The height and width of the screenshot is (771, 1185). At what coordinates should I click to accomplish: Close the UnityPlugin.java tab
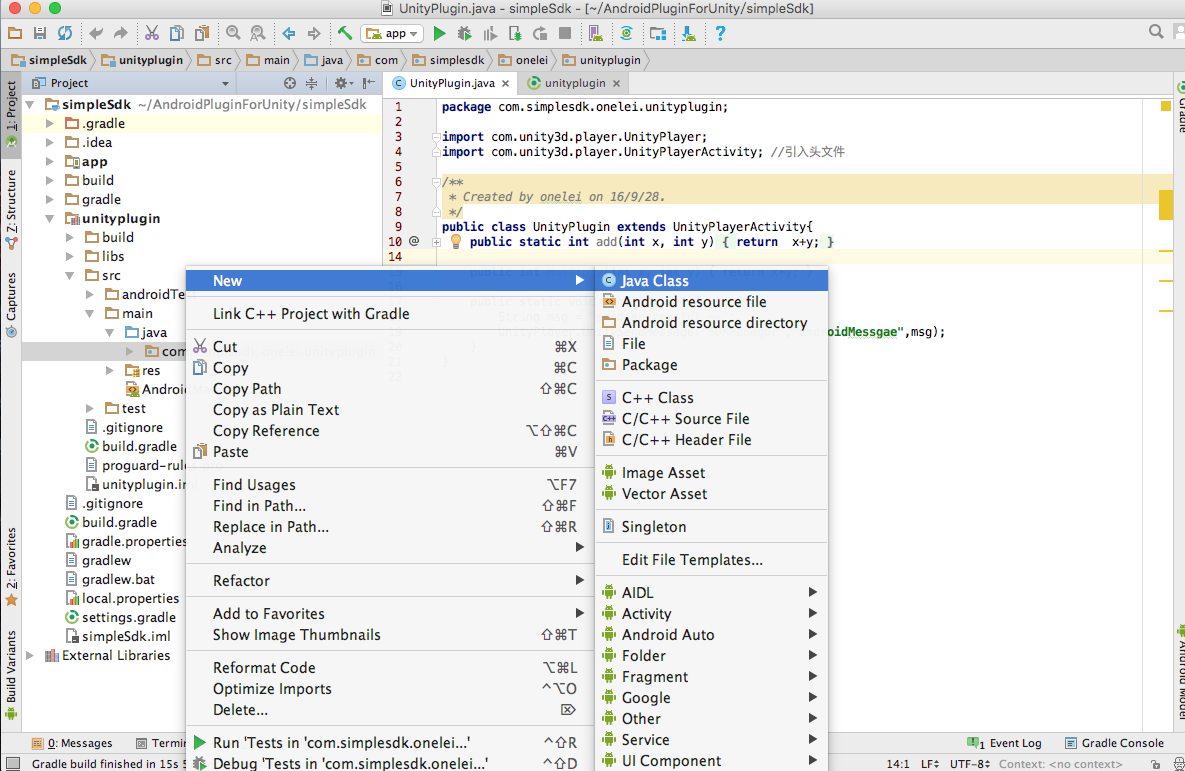tap(506, 83)
